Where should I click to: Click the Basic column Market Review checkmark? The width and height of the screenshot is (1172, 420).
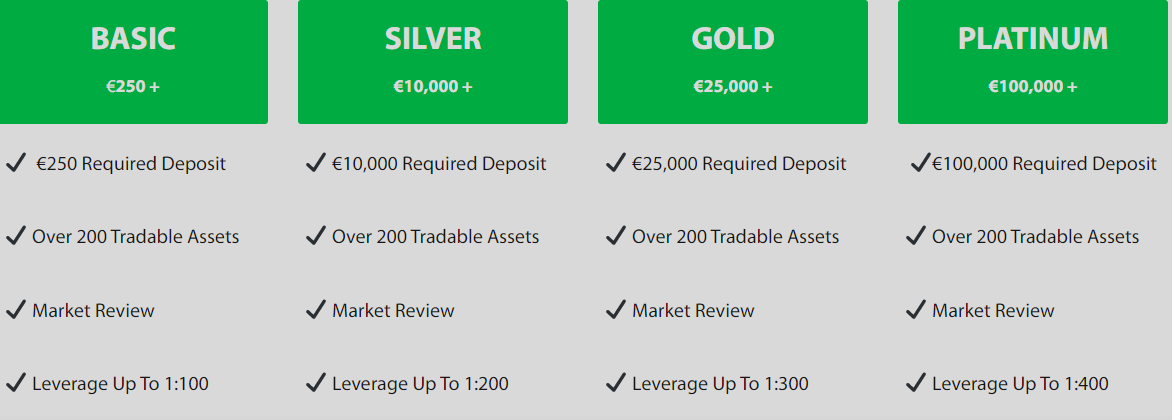point(16,310)
